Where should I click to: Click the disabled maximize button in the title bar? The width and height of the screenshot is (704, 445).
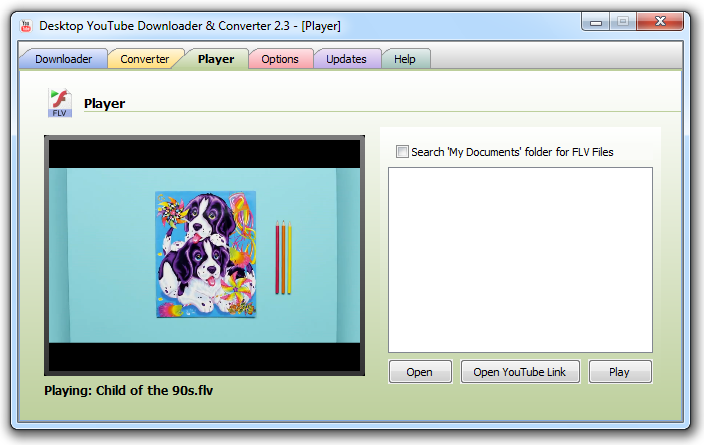[x=623, y=22]
